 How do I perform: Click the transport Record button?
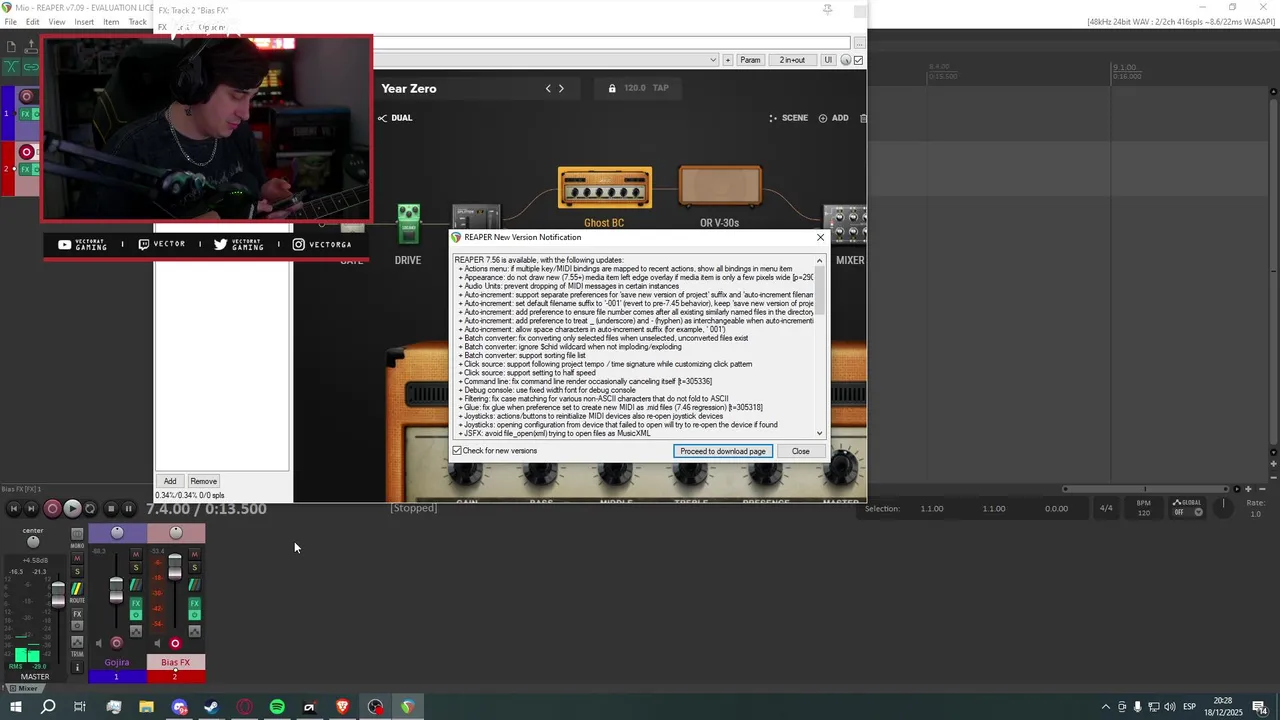pos(52,508)
